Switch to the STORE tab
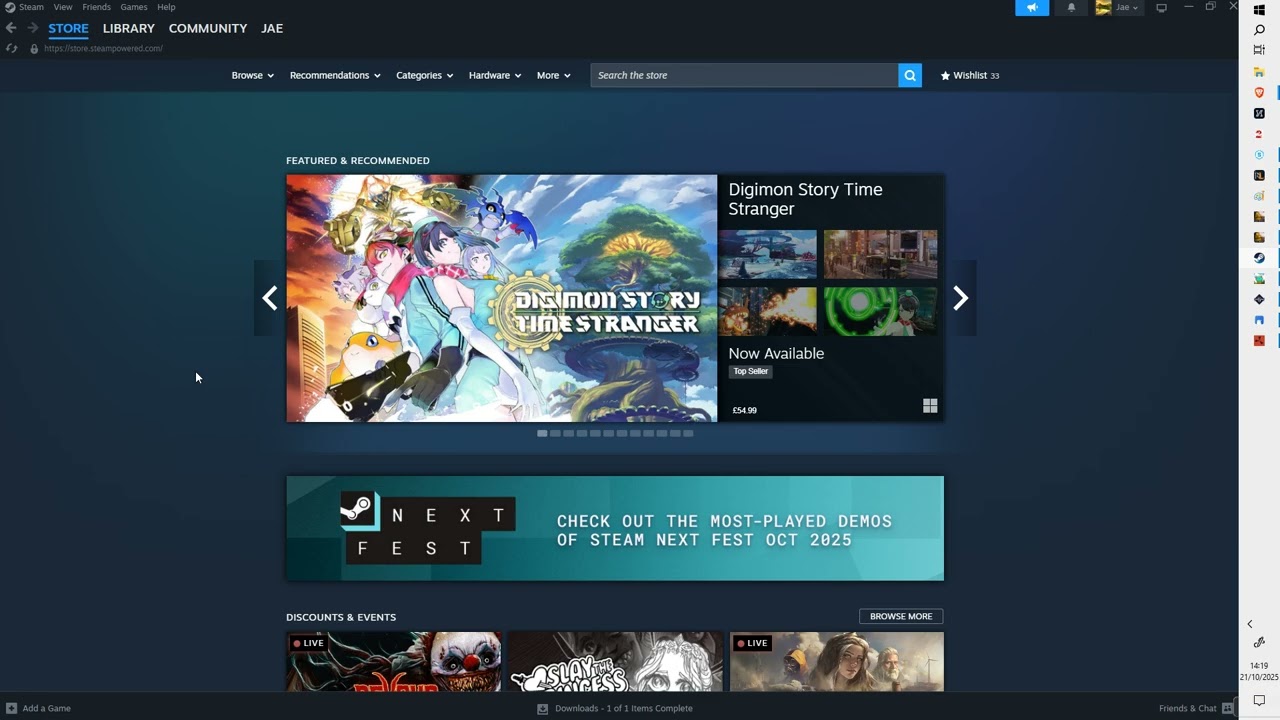 click(68, 28)
